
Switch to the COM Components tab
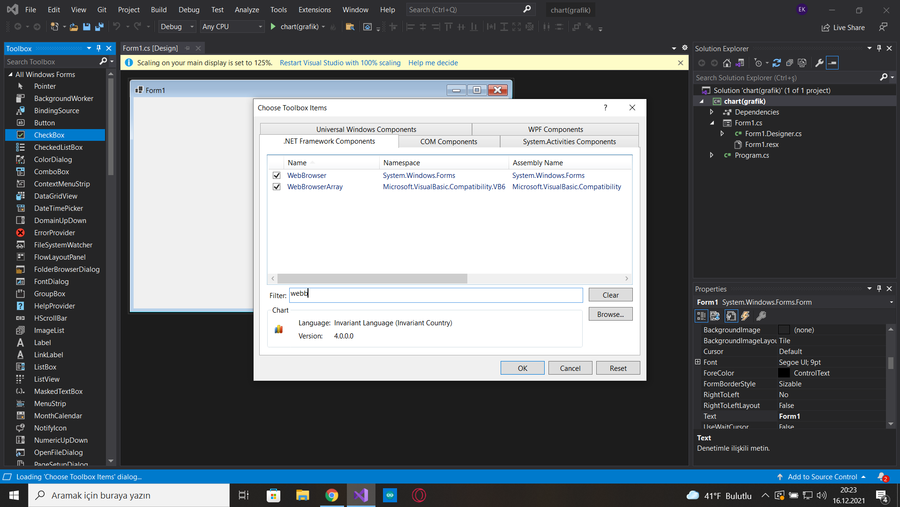point(448,141)
